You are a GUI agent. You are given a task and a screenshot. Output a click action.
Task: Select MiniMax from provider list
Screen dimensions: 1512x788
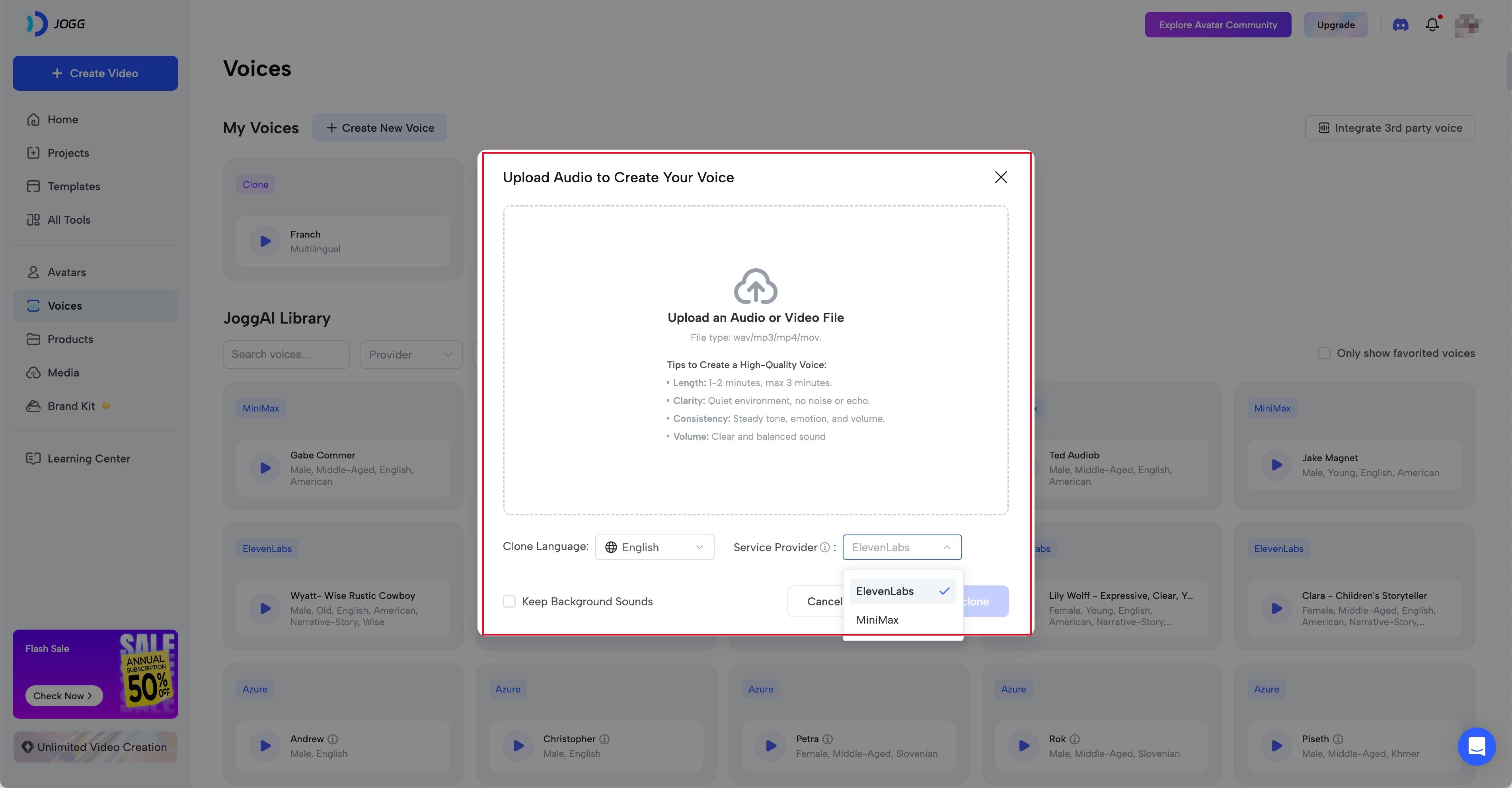point(877,620)
